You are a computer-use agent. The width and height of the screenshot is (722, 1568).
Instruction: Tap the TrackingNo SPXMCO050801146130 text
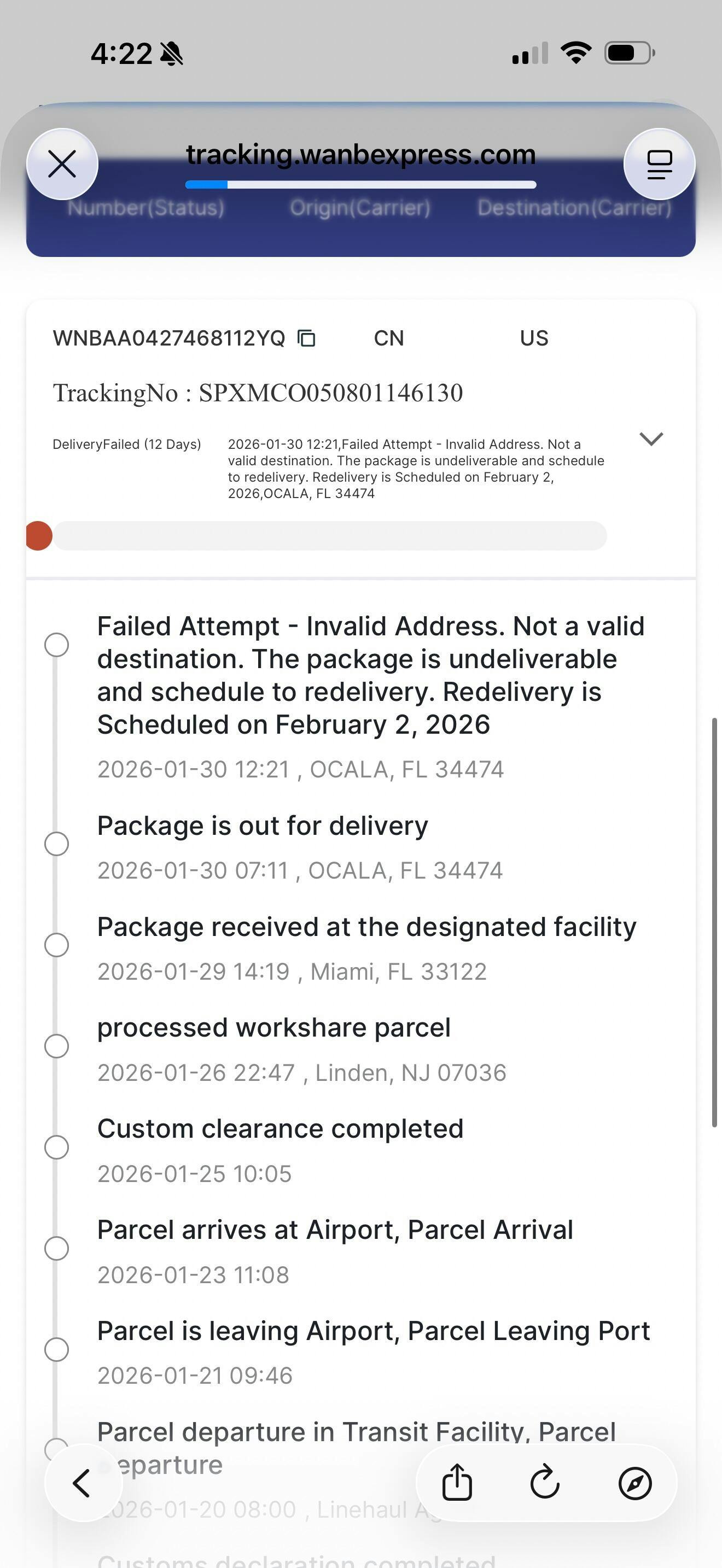[x=258, y=393]
